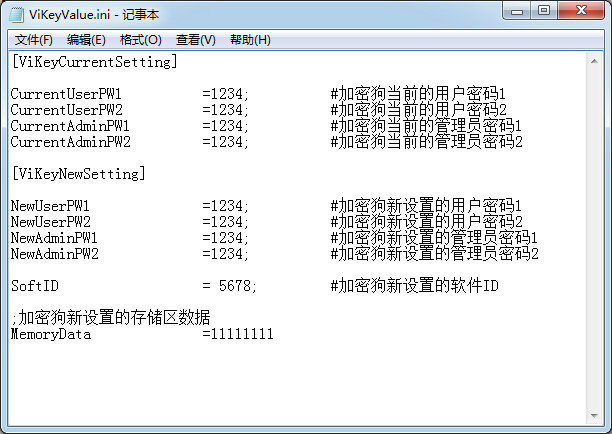Screen dimensions: 612x434
Task: Click the =1234; value of CurrentUserPW1
Action: point(225,94)
